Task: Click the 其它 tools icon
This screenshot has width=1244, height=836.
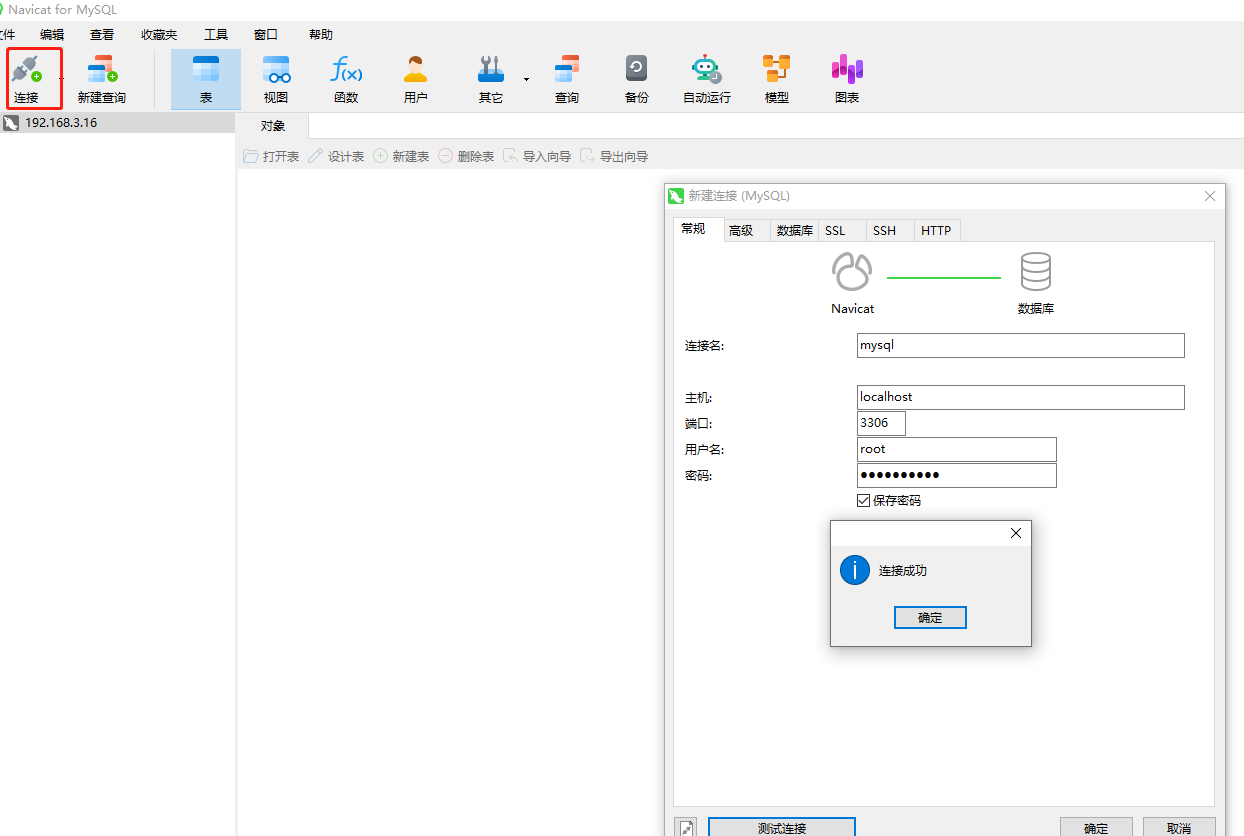Action: tap(491, 79)
